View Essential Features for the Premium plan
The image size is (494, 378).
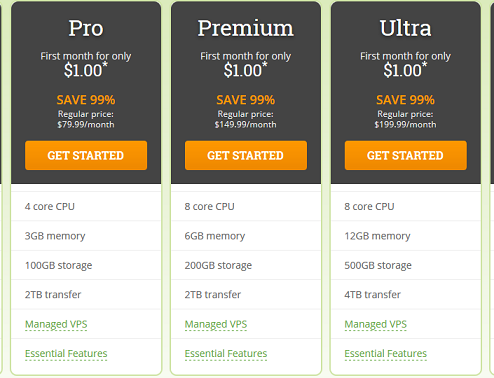(226, 353)
